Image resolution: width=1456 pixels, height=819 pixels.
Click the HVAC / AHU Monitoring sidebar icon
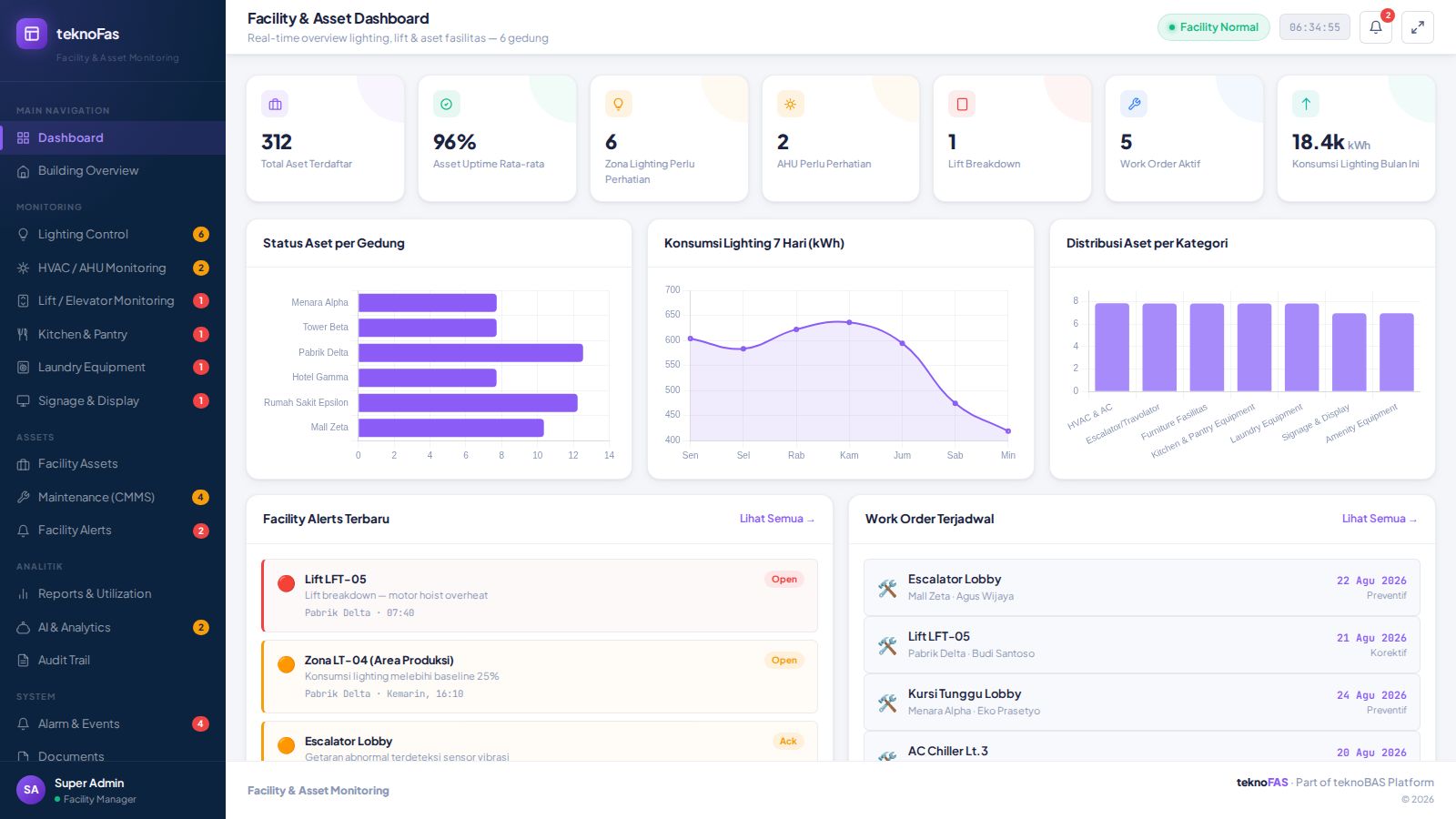pos(24,268)
